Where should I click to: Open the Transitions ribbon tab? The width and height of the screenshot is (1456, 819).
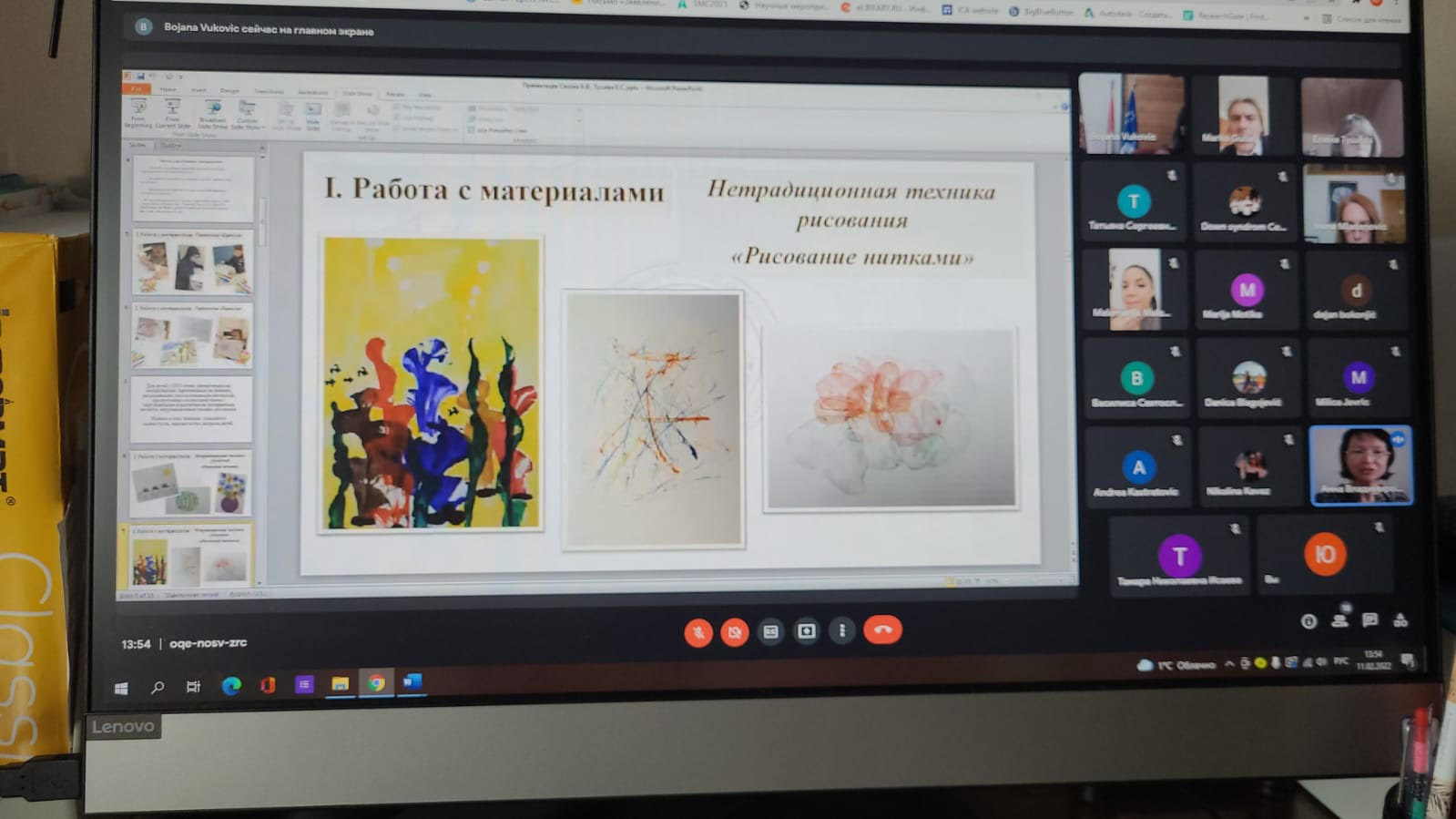(269, 92)
